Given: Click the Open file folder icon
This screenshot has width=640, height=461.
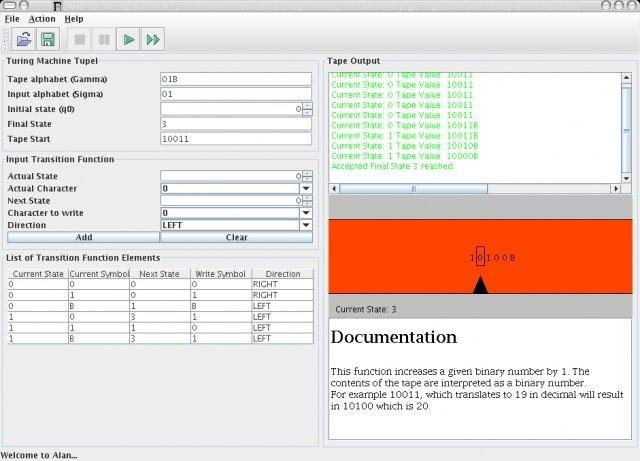Looking at the screenshot, I should click(x=23, y=39).
